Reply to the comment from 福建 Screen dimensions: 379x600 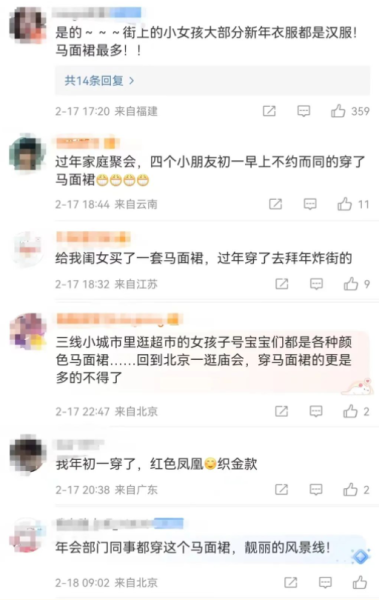[304, 111]
